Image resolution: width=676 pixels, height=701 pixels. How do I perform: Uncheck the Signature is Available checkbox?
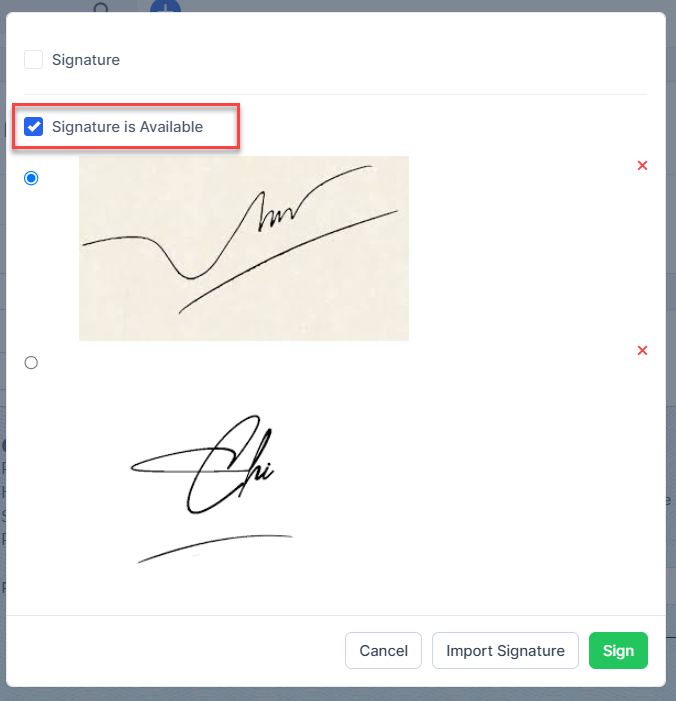[x=34, y=127]
